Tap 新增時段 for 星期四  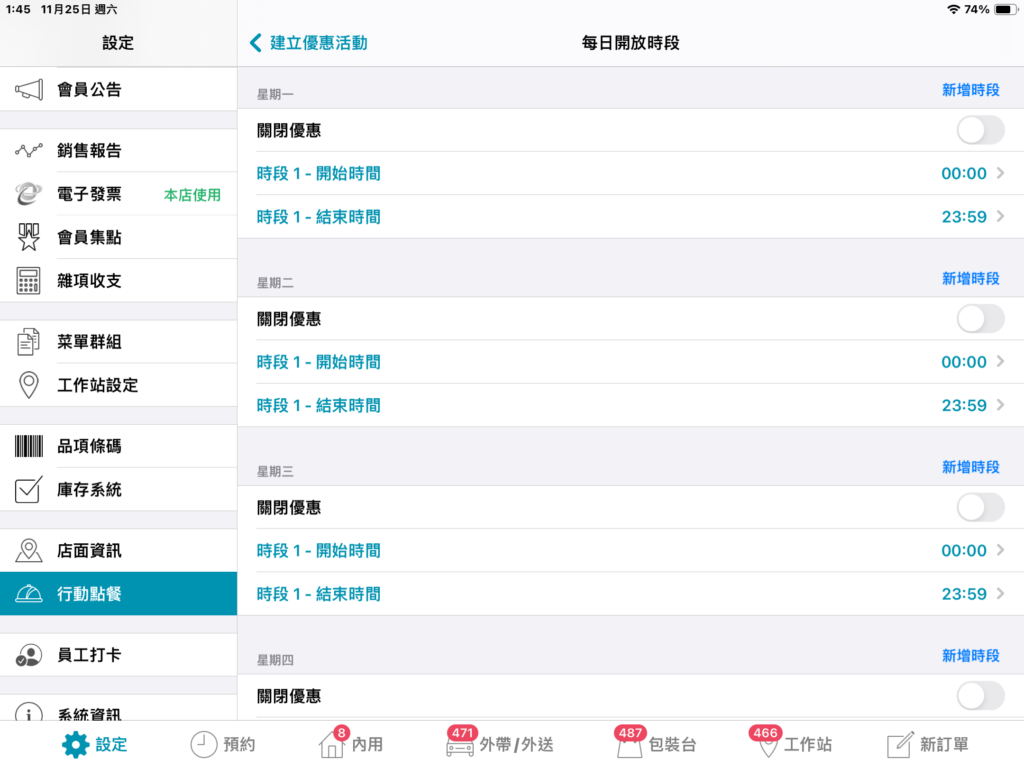pos(970,656)
